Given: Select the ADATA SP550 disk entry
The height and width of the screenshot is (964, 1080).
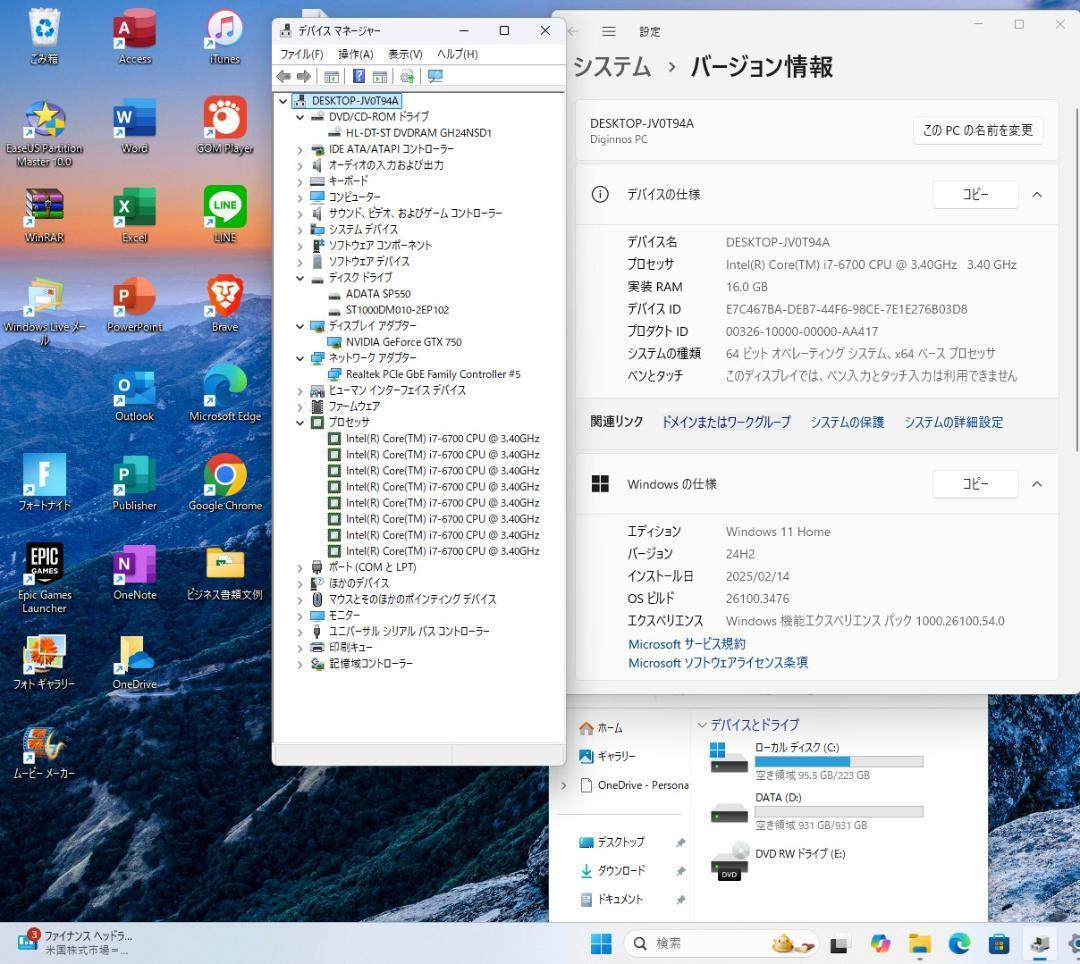Looking at the screenshot, I should (377, 294).
